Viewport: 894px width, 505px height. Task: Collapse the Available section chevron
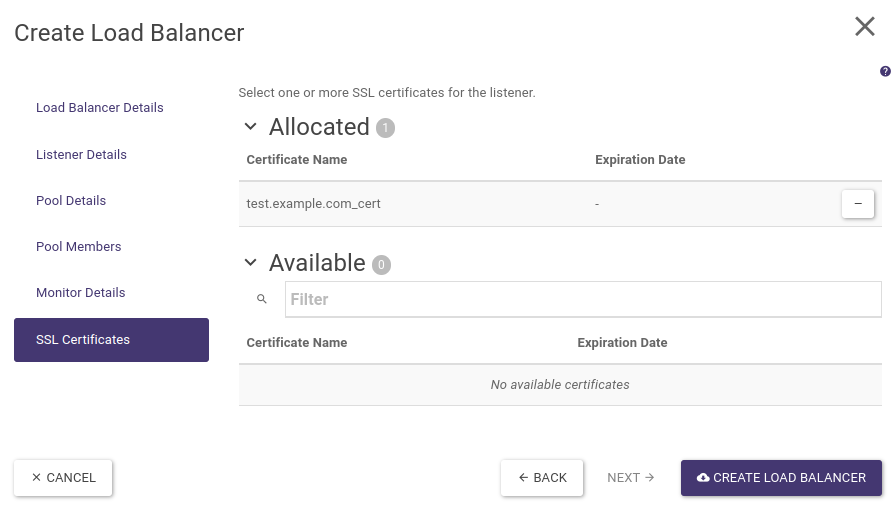point(251,263)
